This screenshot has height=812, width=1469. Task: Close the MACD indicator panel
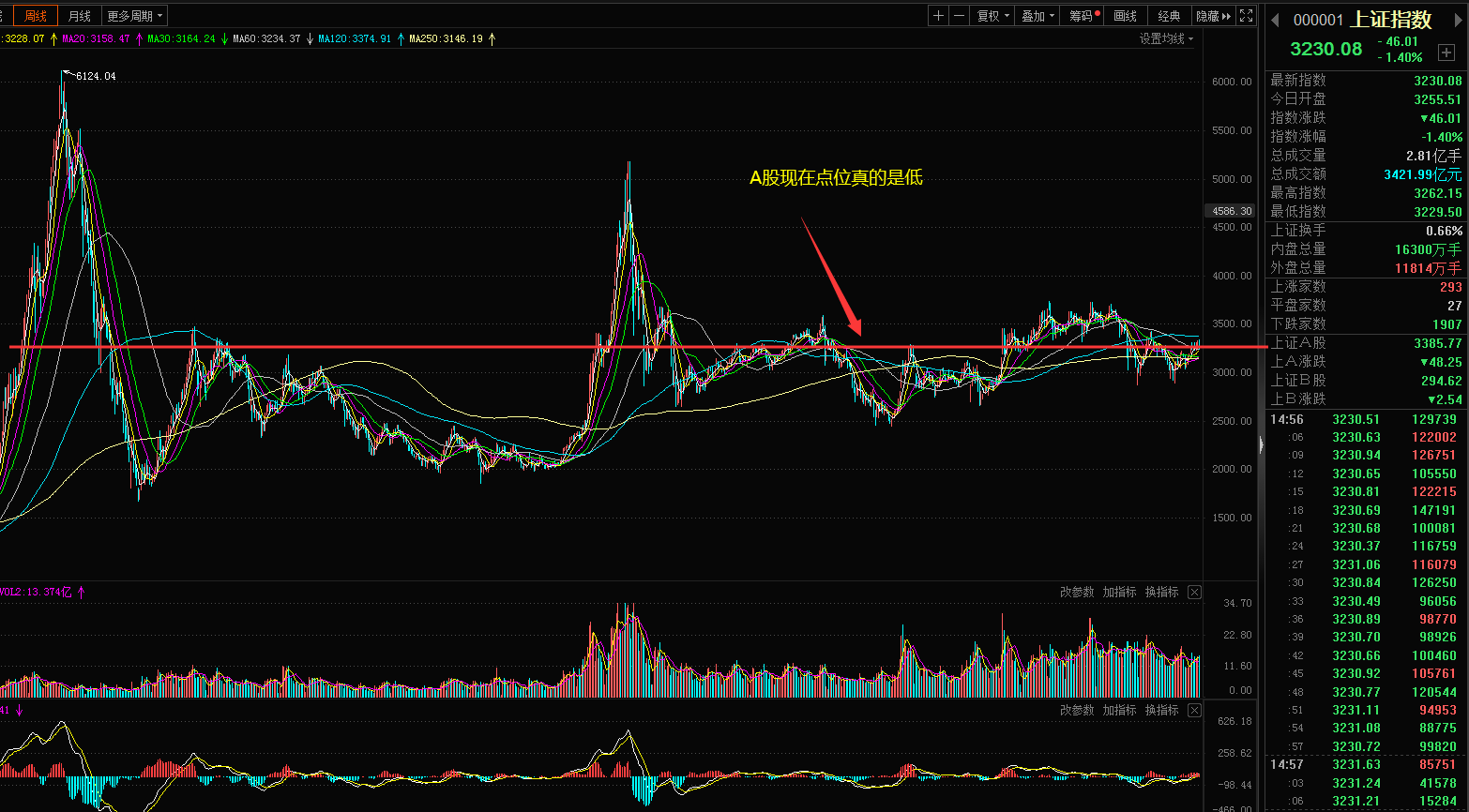[1194, 710]
